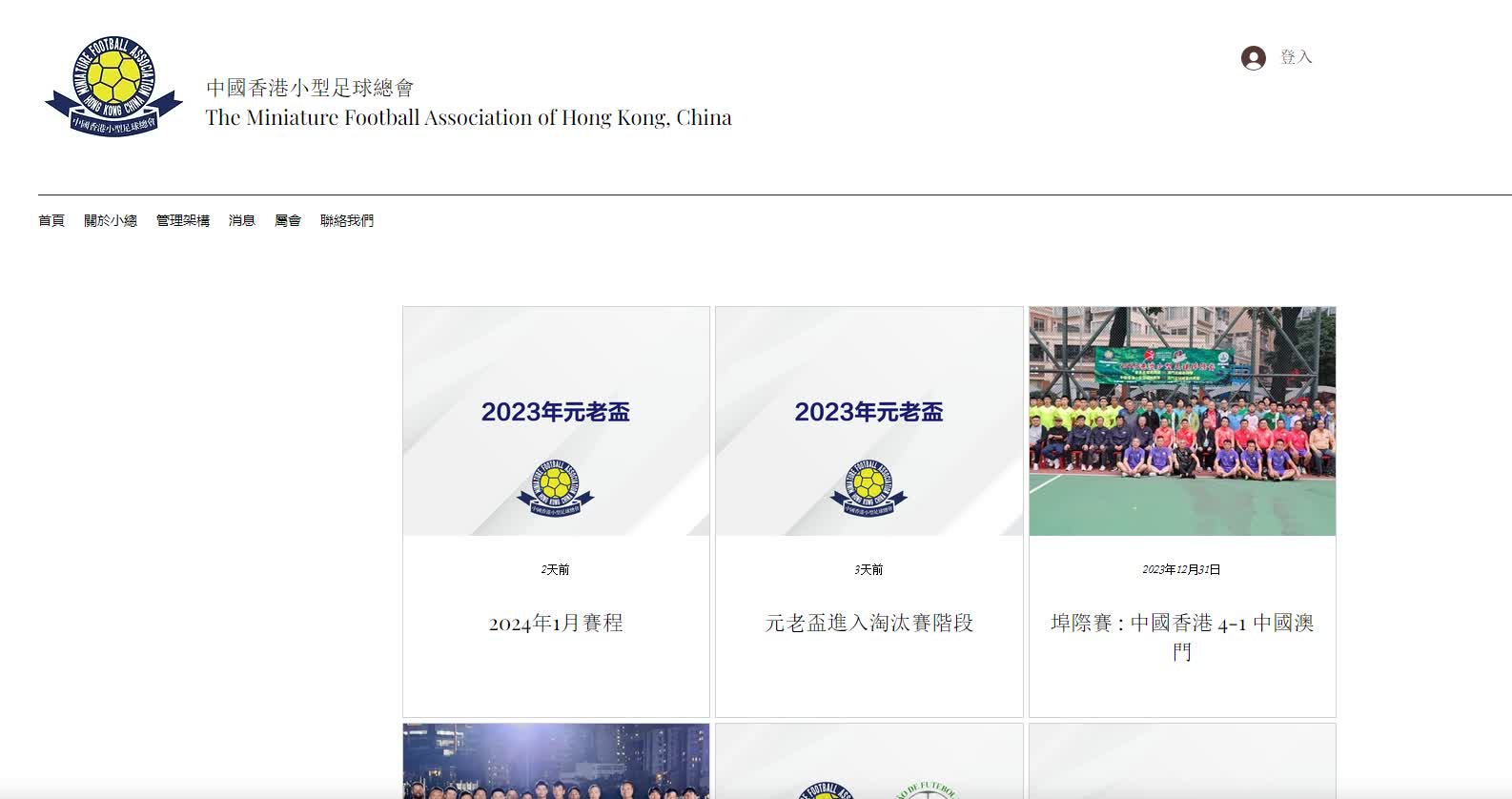Select the 管理架構 menu item
This screenshot has height=799, width=1512.
pos(183,220)
